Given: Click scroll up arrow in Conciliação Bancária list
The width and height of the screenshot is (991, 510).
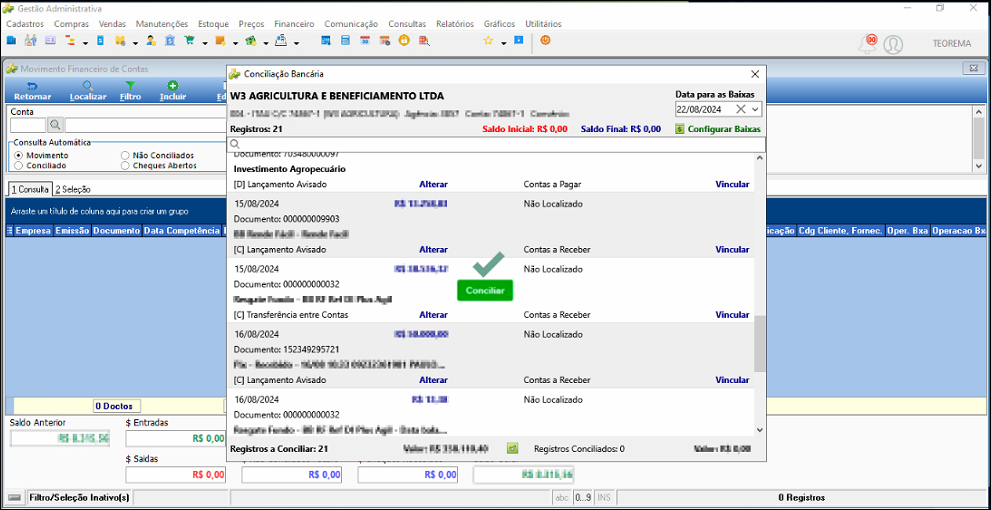Looking at the screenshot, I should (759, 160).
